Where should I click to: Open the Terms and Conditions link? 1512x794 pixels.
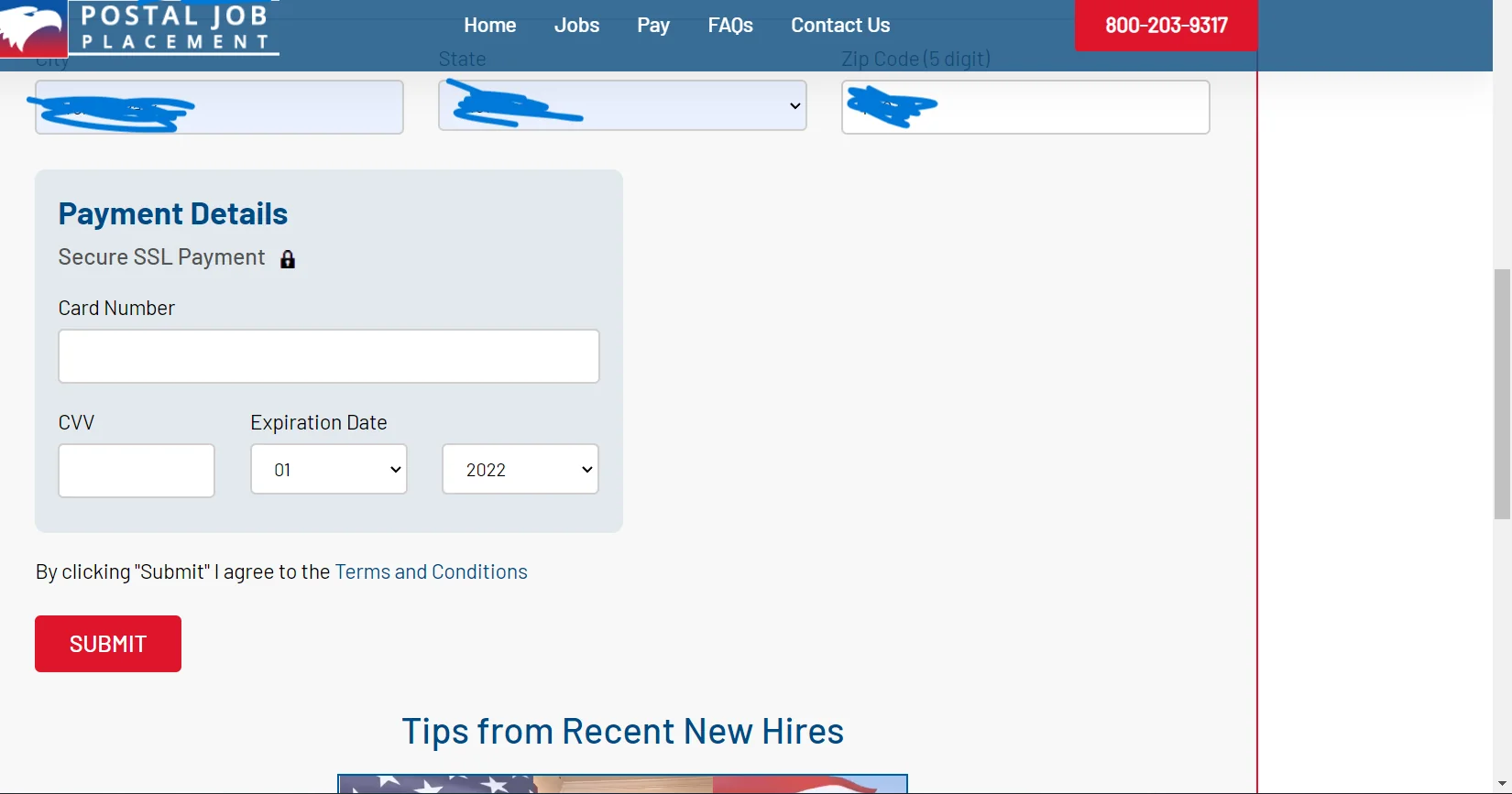(x=431, y=572)
